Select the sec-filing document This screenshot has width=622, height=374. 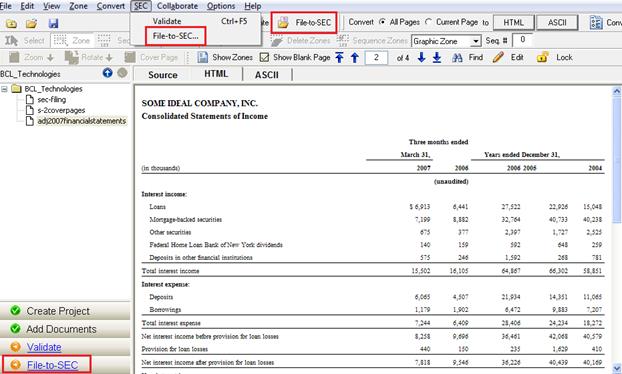[x=52, y=99]
